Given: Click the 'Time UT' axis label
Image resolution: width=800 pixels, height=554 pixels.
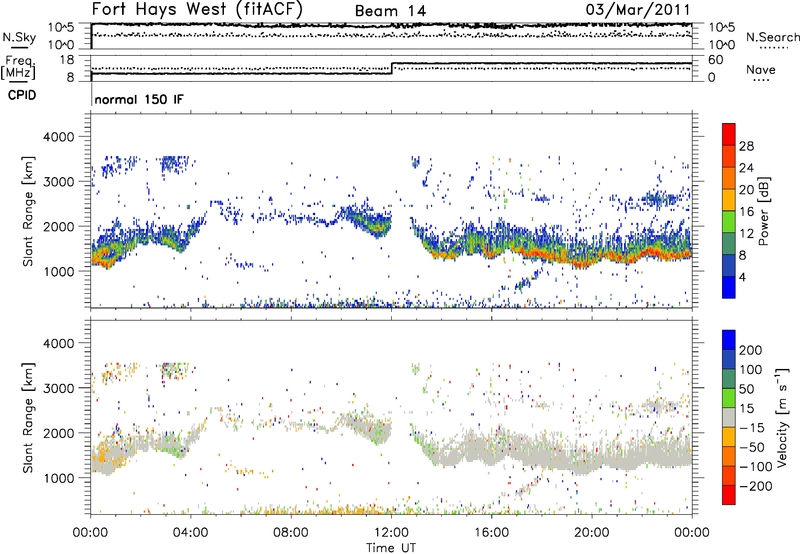Looking at the screenshot, I should [x=391, y=547].
